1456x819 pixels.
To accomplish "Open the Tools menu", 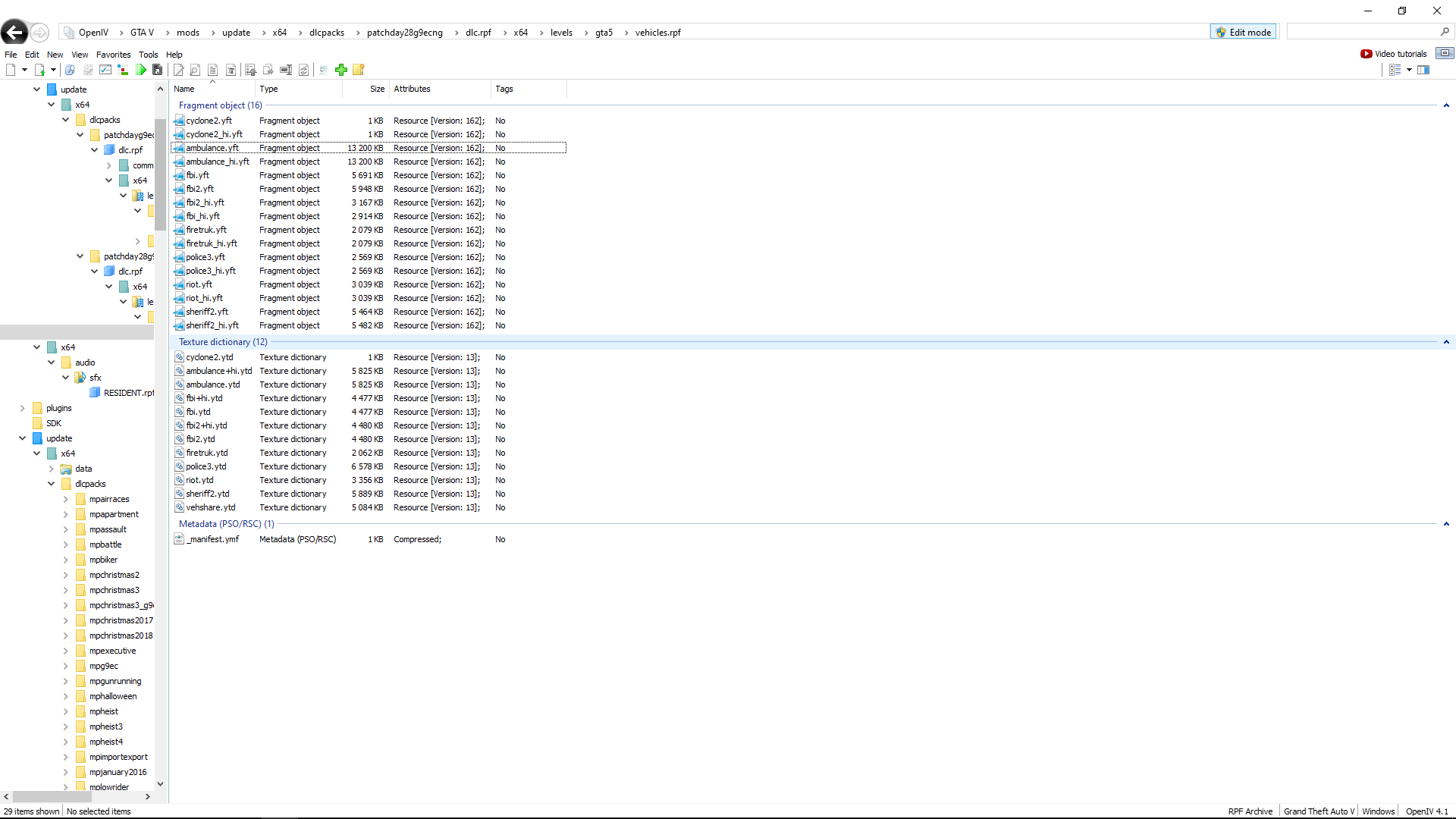I will pyautogui.click(x=148, y=55).
